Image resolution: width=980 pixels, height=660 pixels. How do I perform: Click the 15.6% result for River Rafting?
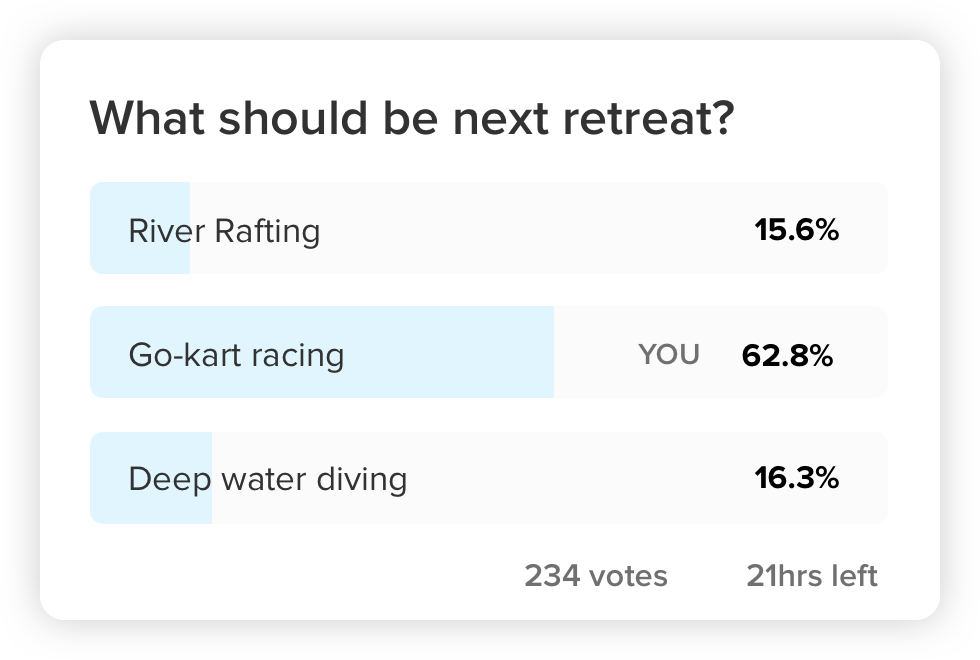[796, 231]
